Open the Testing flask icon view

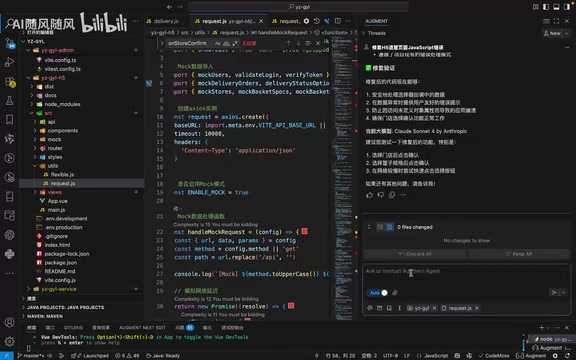pyautogui.click(x=10, y=100)
